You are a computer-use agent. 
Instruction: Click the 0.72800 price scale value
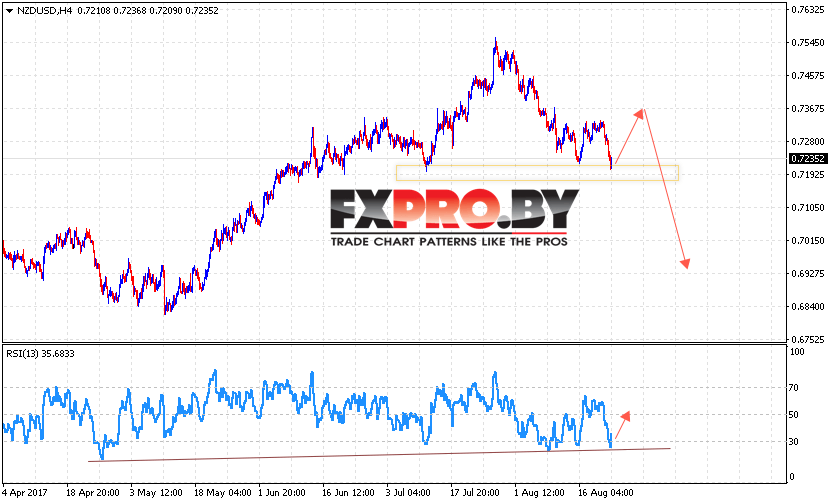(x=808, y=141)
